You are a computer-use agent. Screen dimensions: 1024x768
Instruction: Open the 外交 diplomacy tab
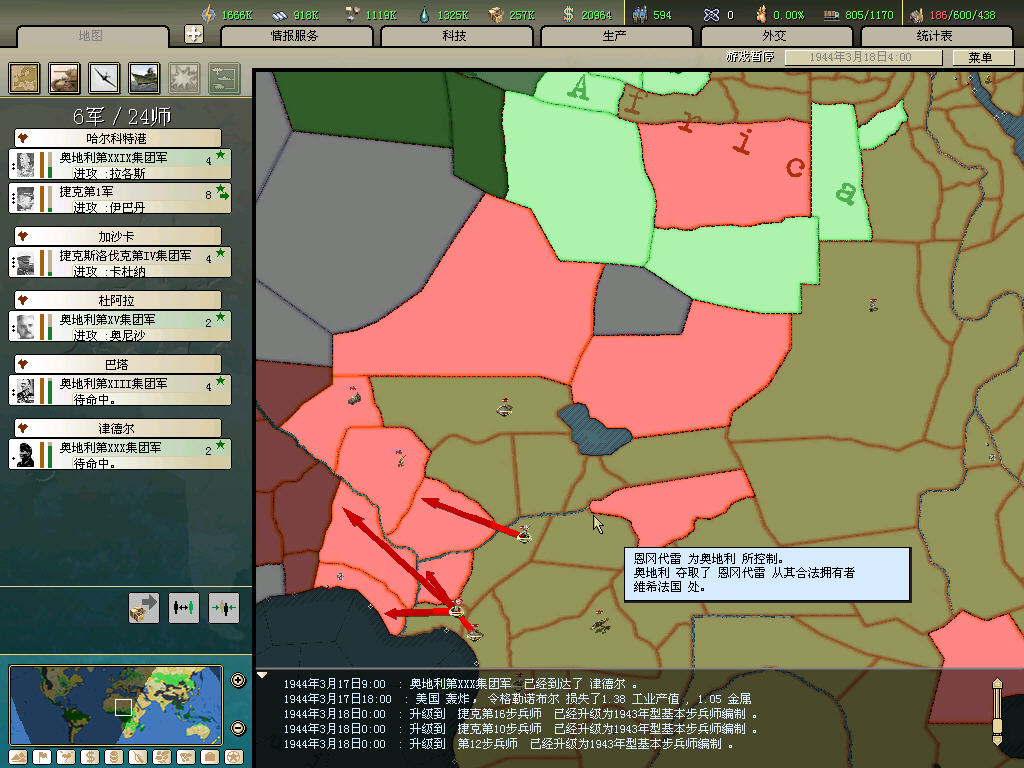coord(774,36)
